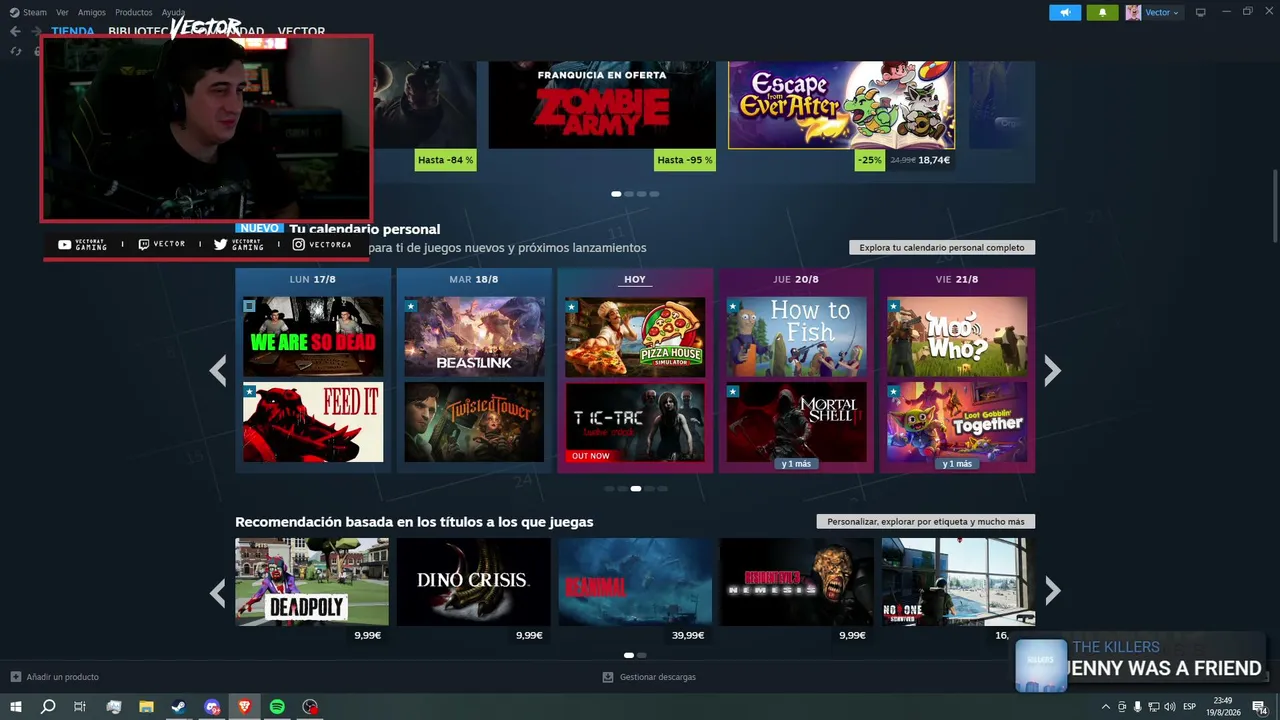Select the last calendar page dot
Viewport: 1280px width, 720px height.
pos(662,489)
